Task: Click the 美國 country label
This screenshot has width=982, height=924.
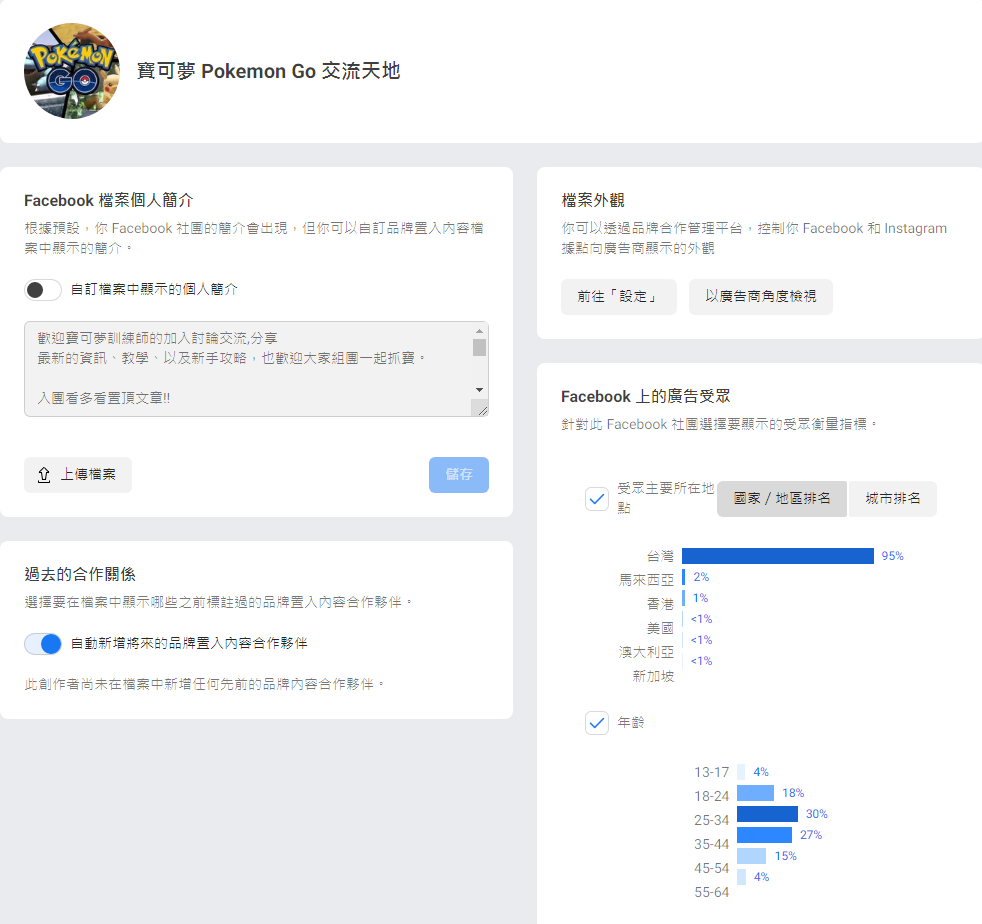Action: tap(660, 628)
